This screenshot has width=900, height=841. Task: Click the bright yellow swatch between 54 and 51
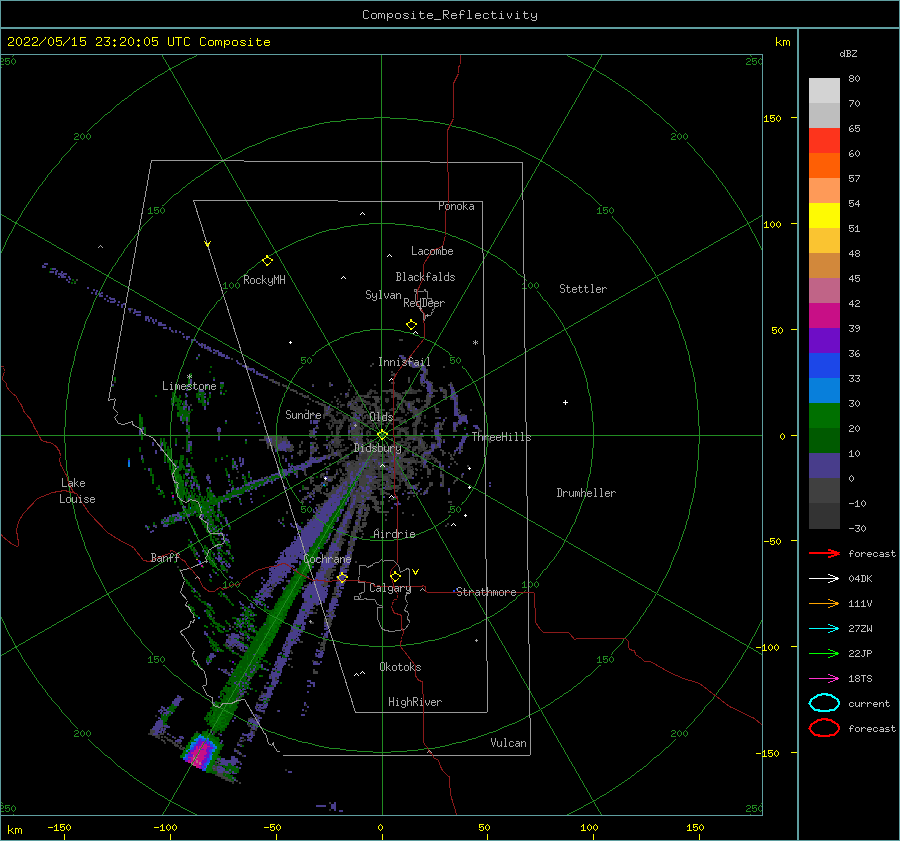tap(824, 216)
